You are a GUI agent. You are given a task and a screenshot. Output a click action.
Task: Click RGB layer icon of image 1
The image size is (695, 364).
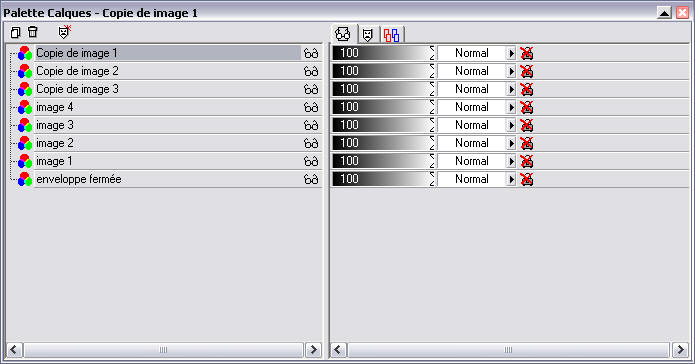point(25,161)
